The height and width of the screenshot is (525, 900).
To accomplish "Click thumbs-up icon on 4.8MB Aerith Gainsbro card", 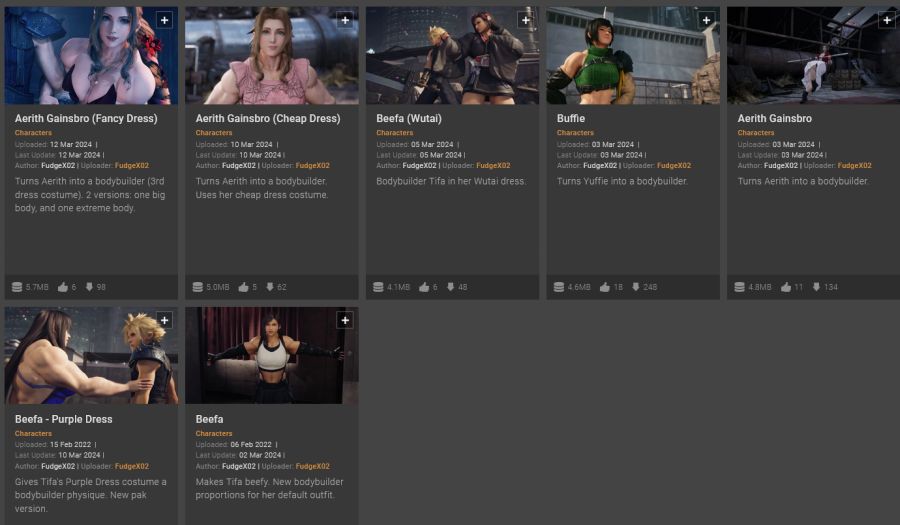I will click(786, 287).
